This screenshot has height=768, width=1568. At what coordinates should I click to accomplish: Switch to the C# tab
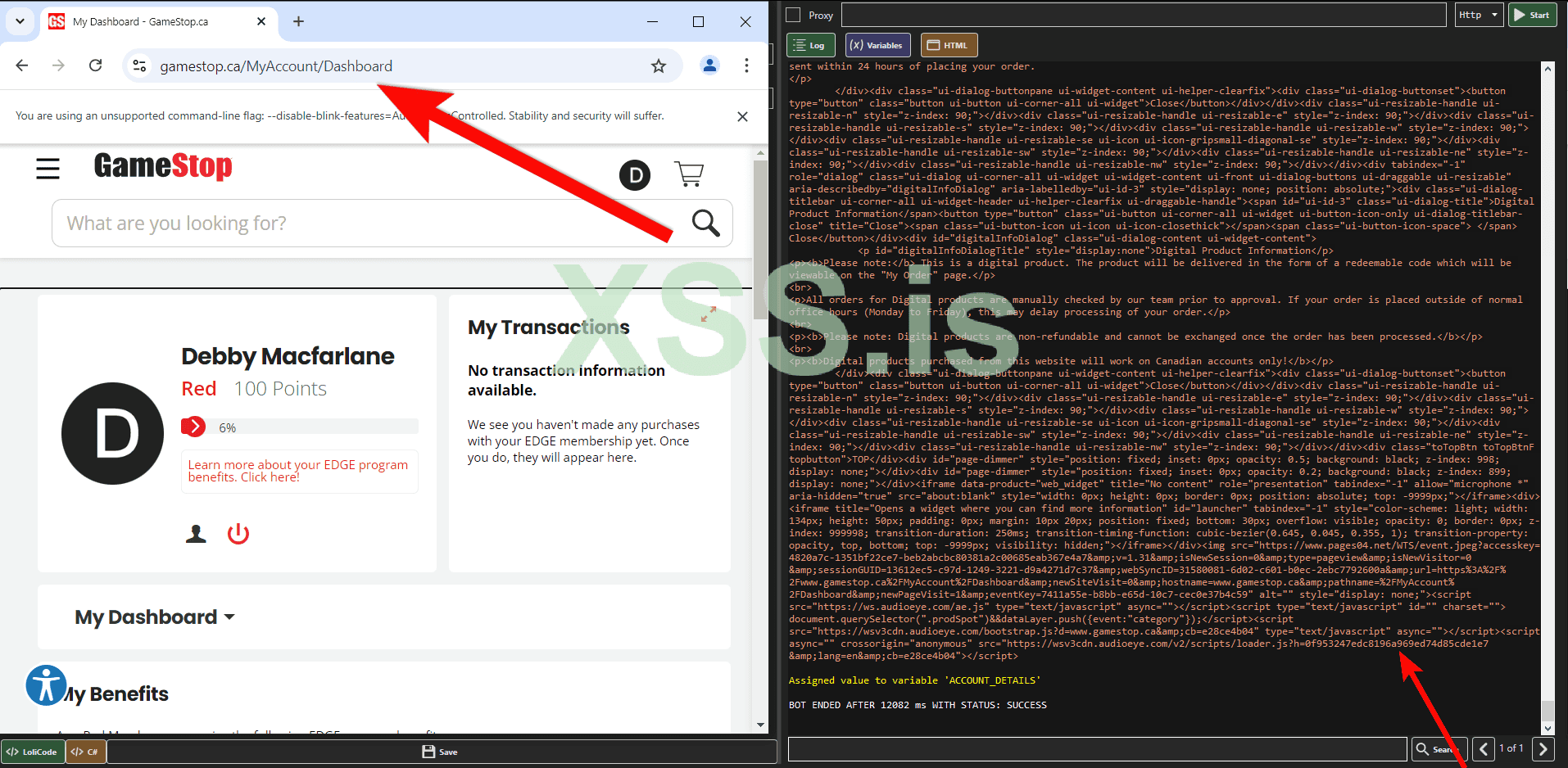[x=85, y=752]
